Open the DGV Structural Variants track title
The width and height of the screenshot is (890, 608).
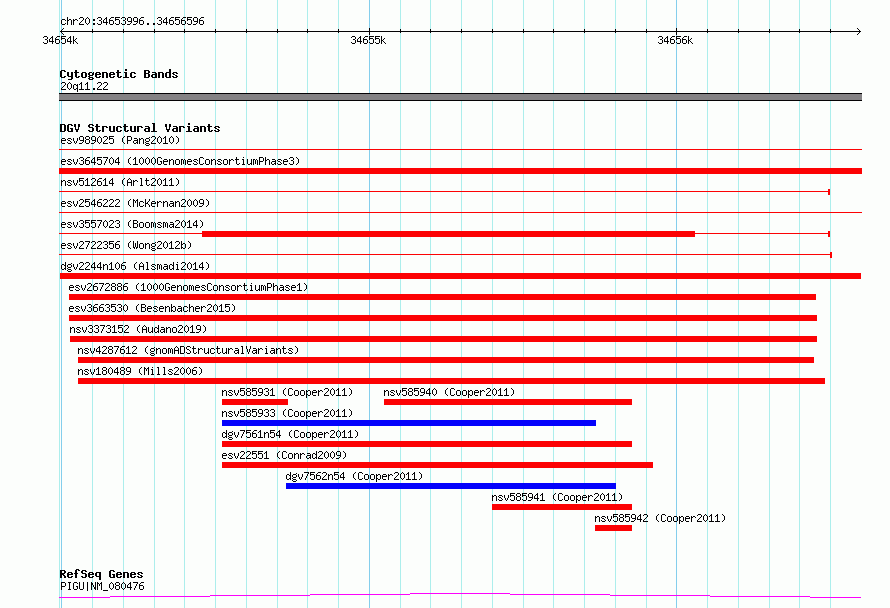click(140, 128)
